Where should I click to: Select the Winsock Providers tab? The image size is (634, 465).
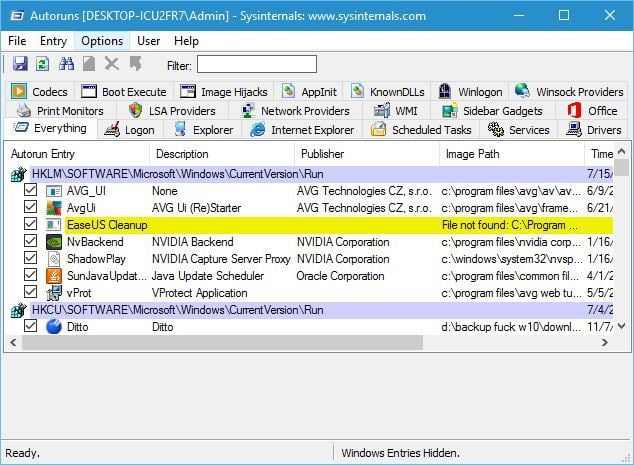(569, 92)
